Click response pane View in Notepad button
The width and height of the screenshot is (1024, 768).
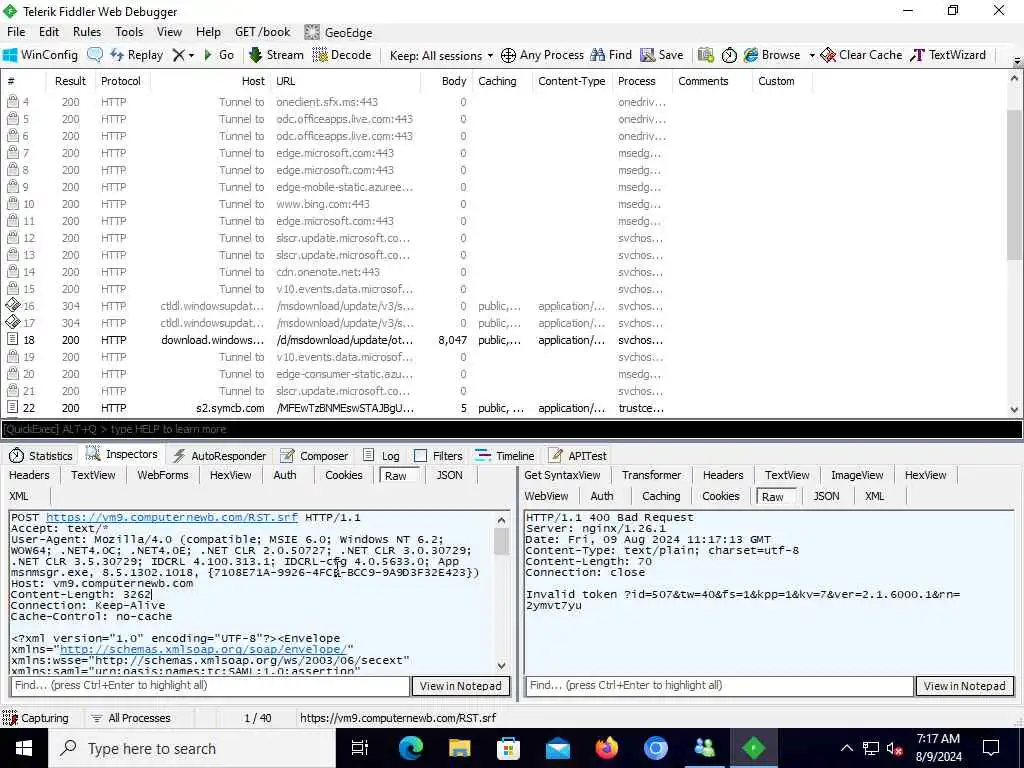point(965,686)
